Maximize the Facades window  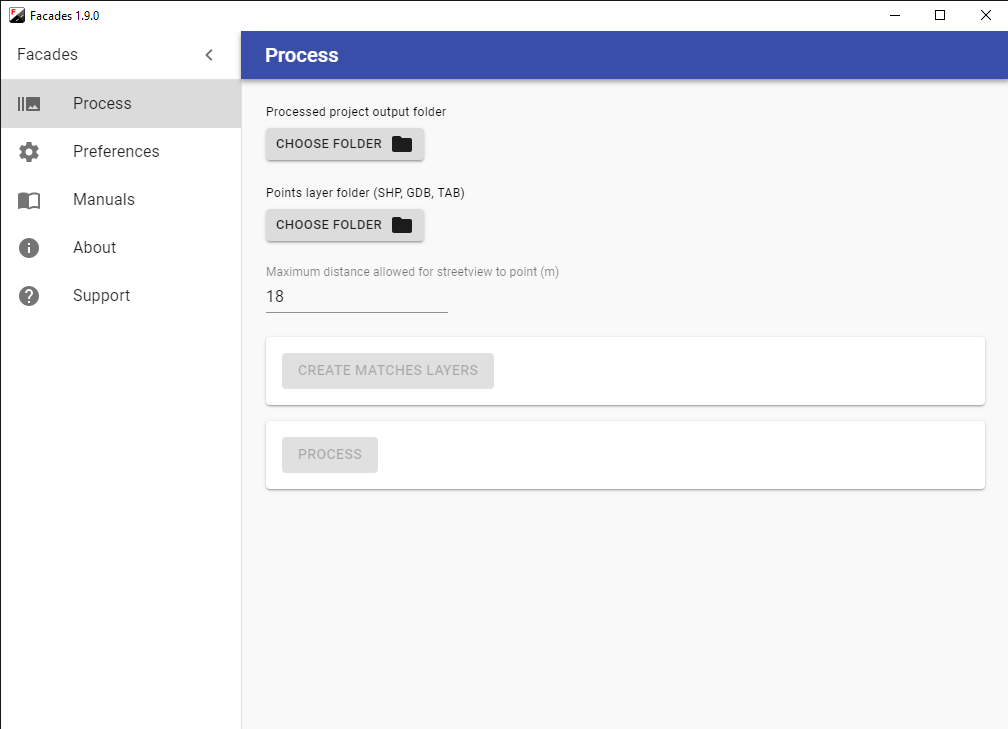click(940, 15)
